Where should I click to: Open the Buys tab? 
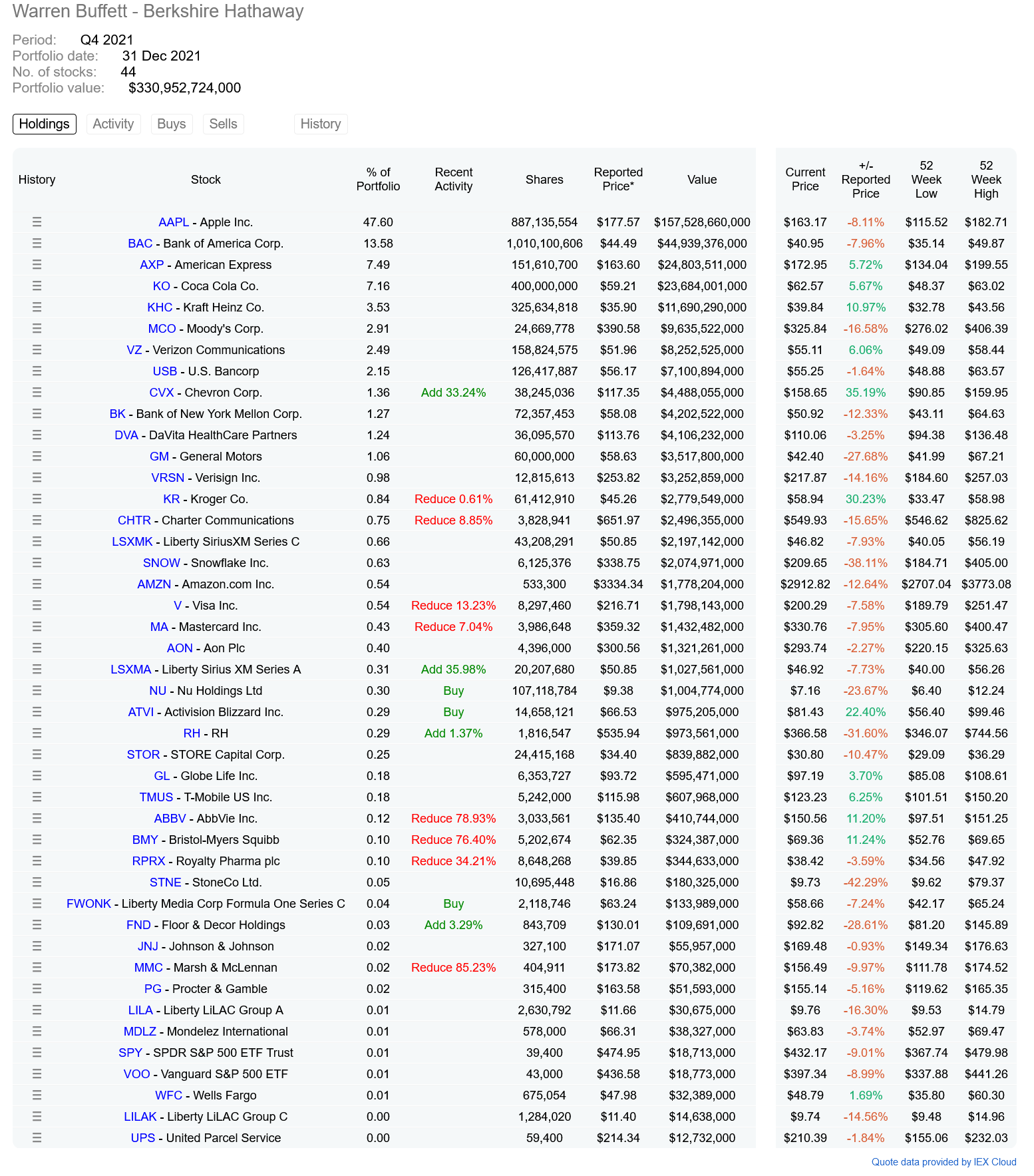click(x=172, y=124)
